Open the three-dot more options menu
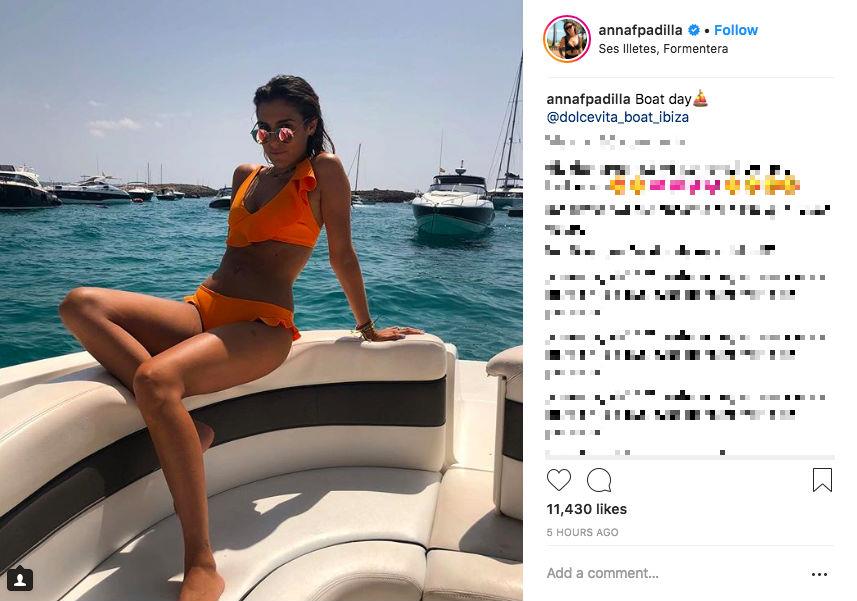This screenshot has height=601, width=857. pos(819,574)
